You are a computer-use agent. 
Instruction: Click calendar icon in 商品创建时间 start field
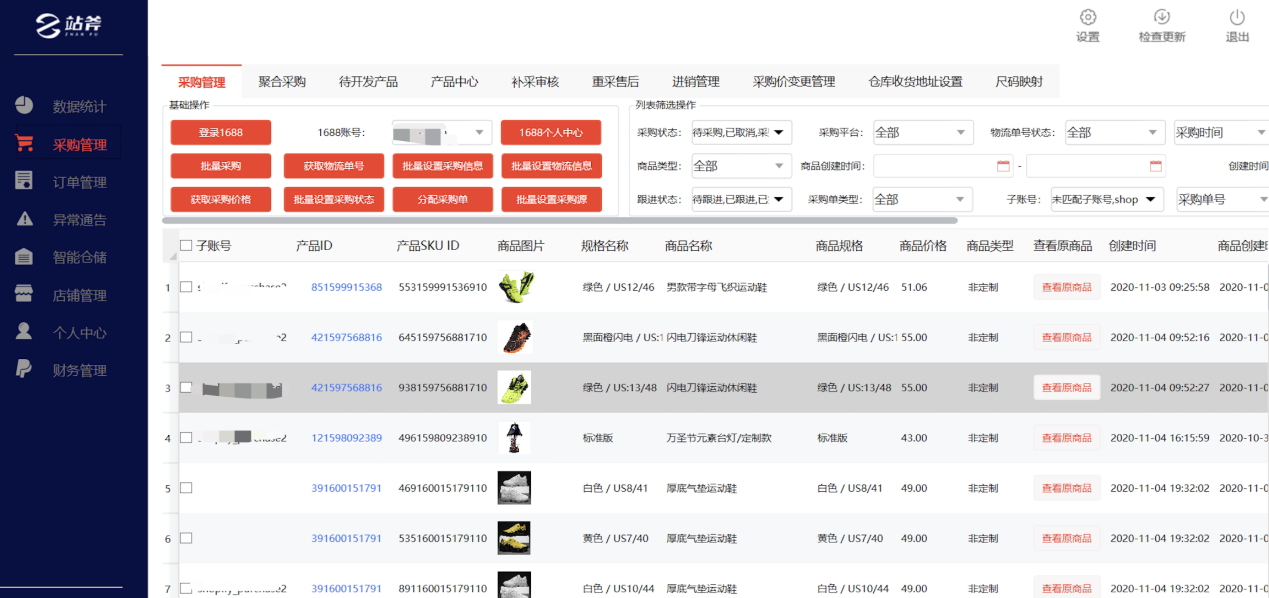point(1003,166)
